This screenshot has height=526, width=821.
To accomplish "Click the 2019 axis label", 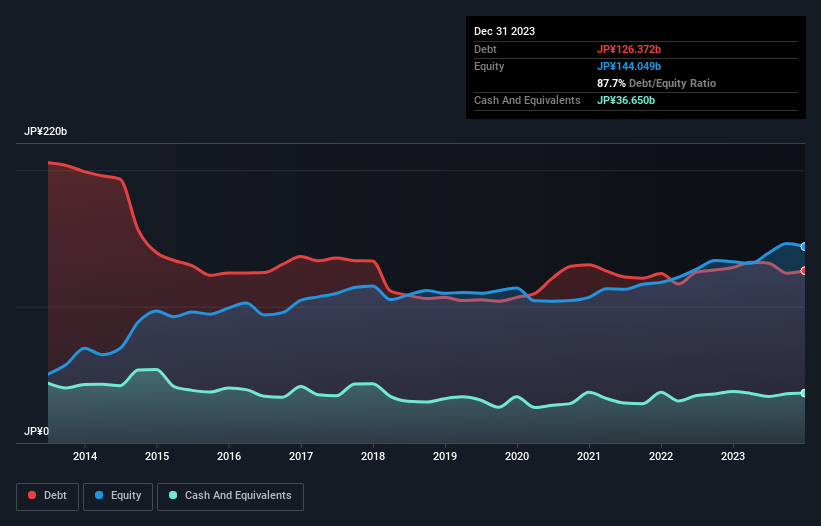I will tap(445, 456).
